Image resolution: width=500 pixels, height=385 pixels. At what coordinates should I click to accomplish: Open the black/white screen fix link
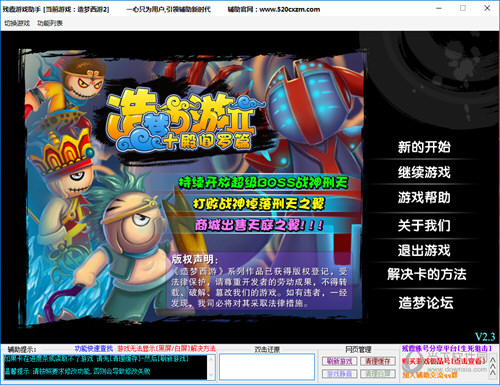pyautogui.click(x=166, y=349)
